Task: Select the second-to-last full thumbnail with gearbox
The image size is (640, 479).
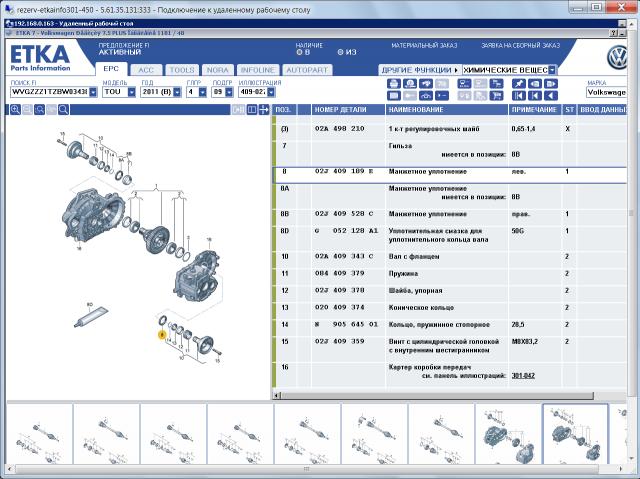Action: point(508,434)
